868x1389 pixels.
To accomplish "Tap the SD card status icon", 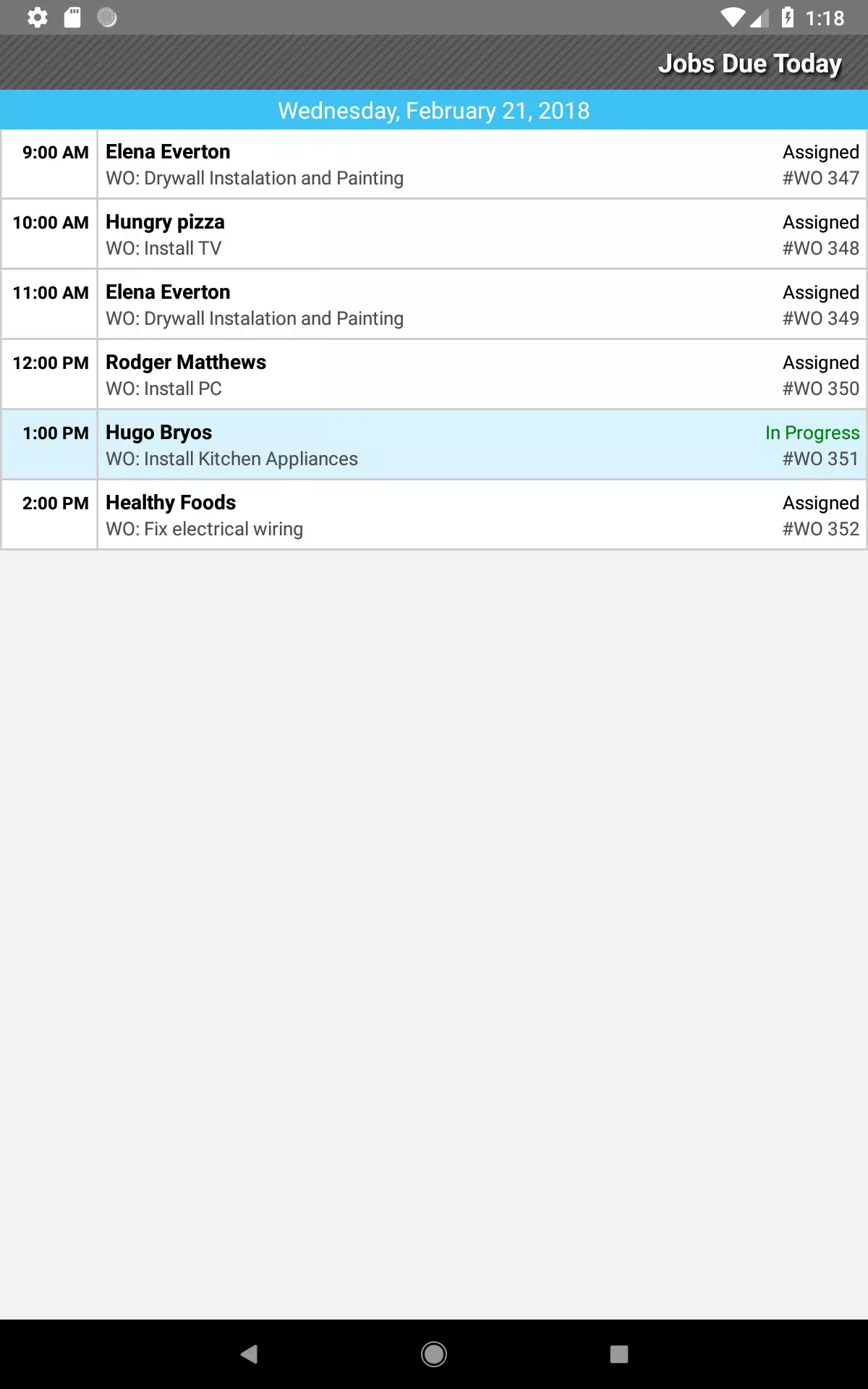I will click(x=72, y=17).
